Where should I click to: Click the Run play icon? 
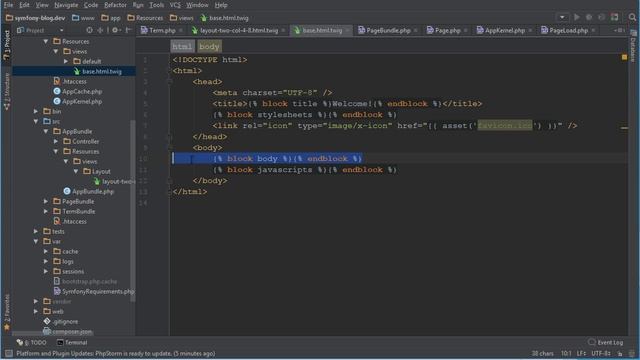[x=577, y=17]
